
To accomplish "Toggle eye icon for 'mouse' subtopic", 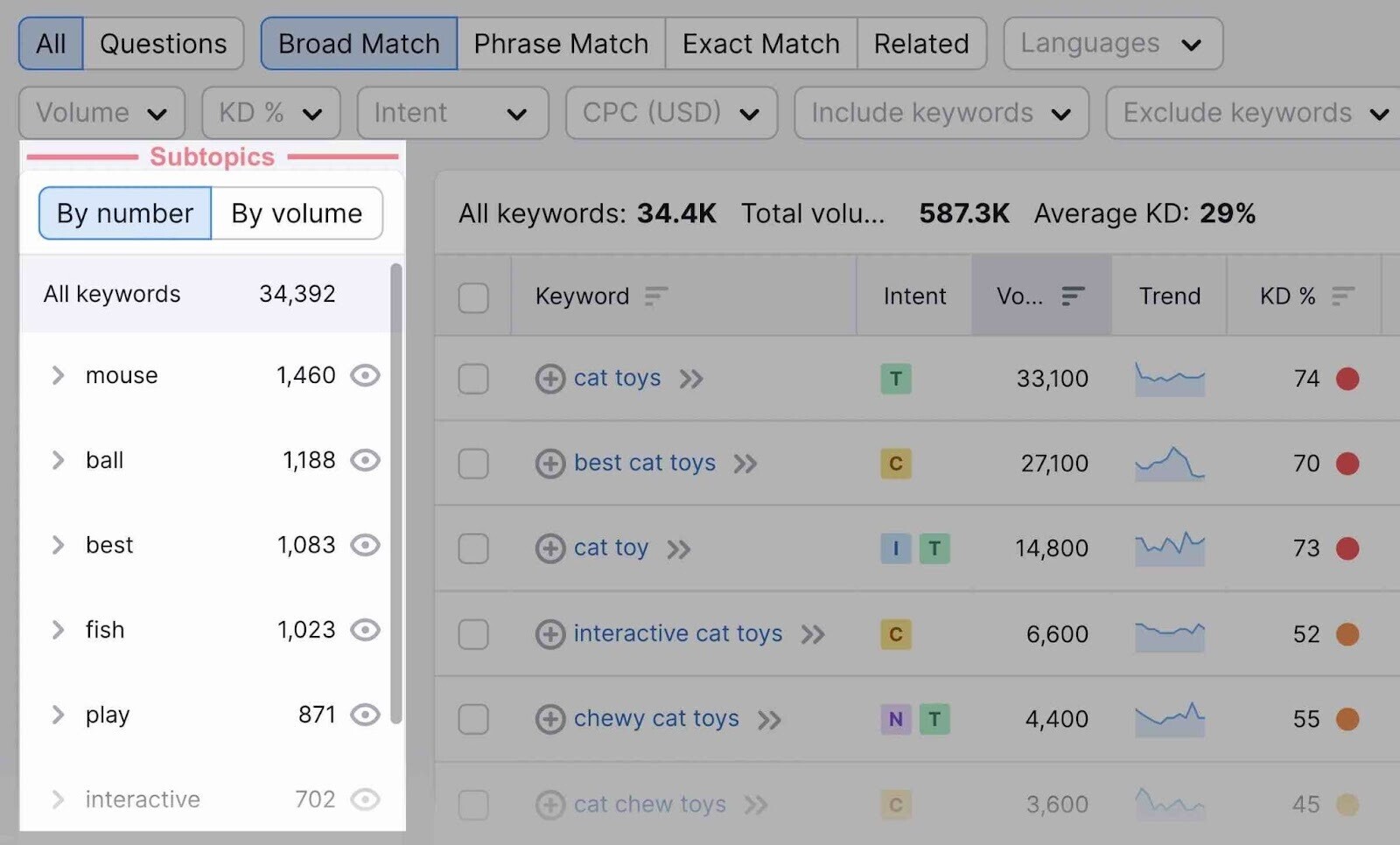I will (x=365, y=375).
